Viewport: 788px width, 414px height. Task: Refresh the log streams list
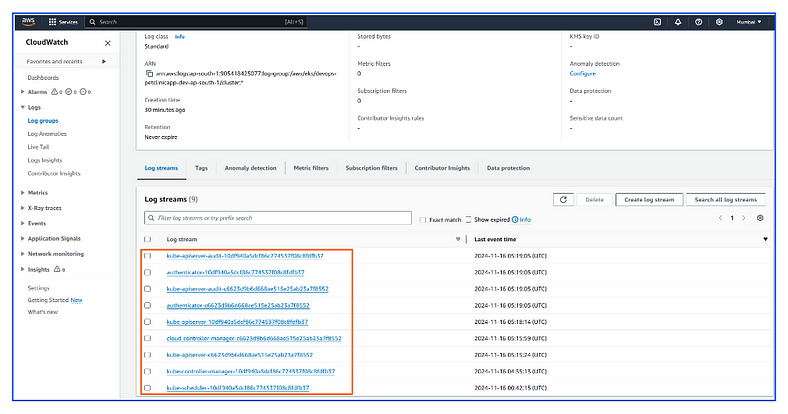point(563,199)
